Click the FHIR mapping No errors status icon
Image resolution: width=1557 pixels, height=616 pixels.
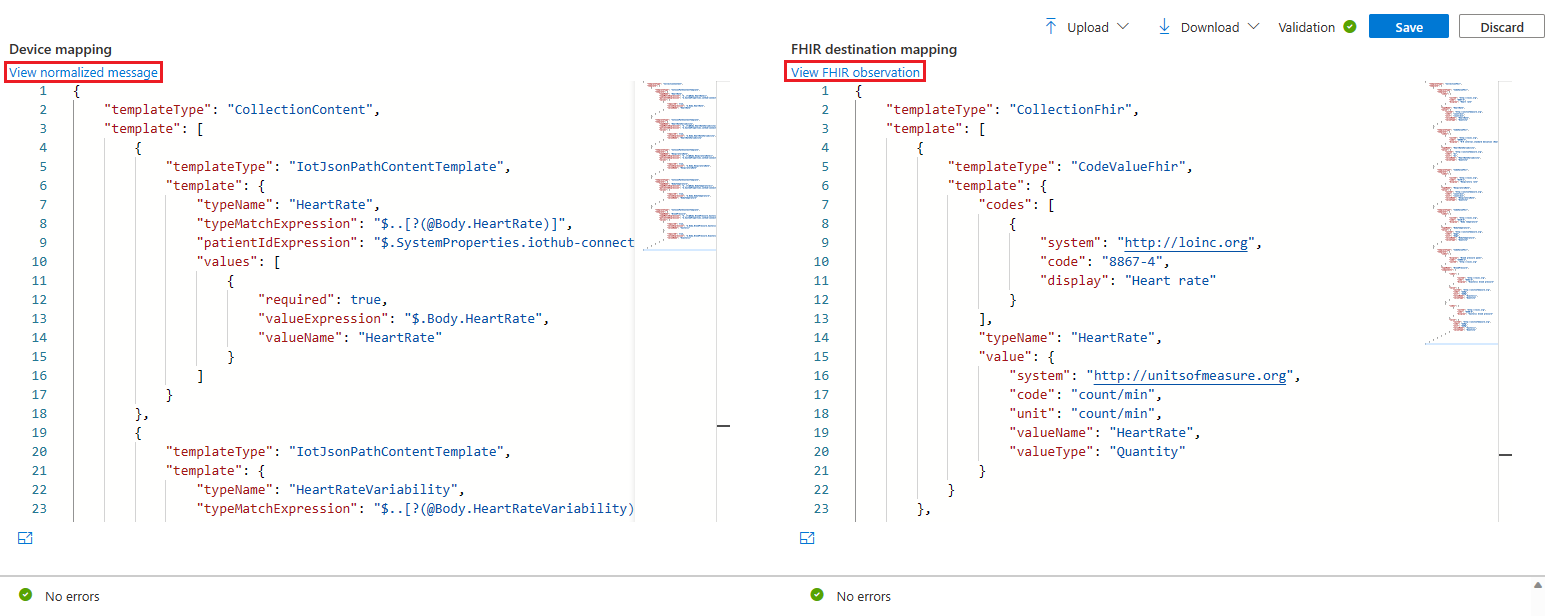tap(817, 596)
